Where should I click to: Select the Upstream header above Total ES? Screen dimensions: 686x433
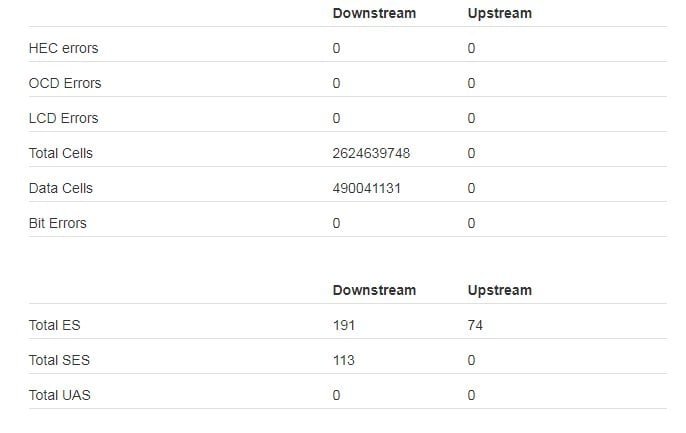coord(499,290)
